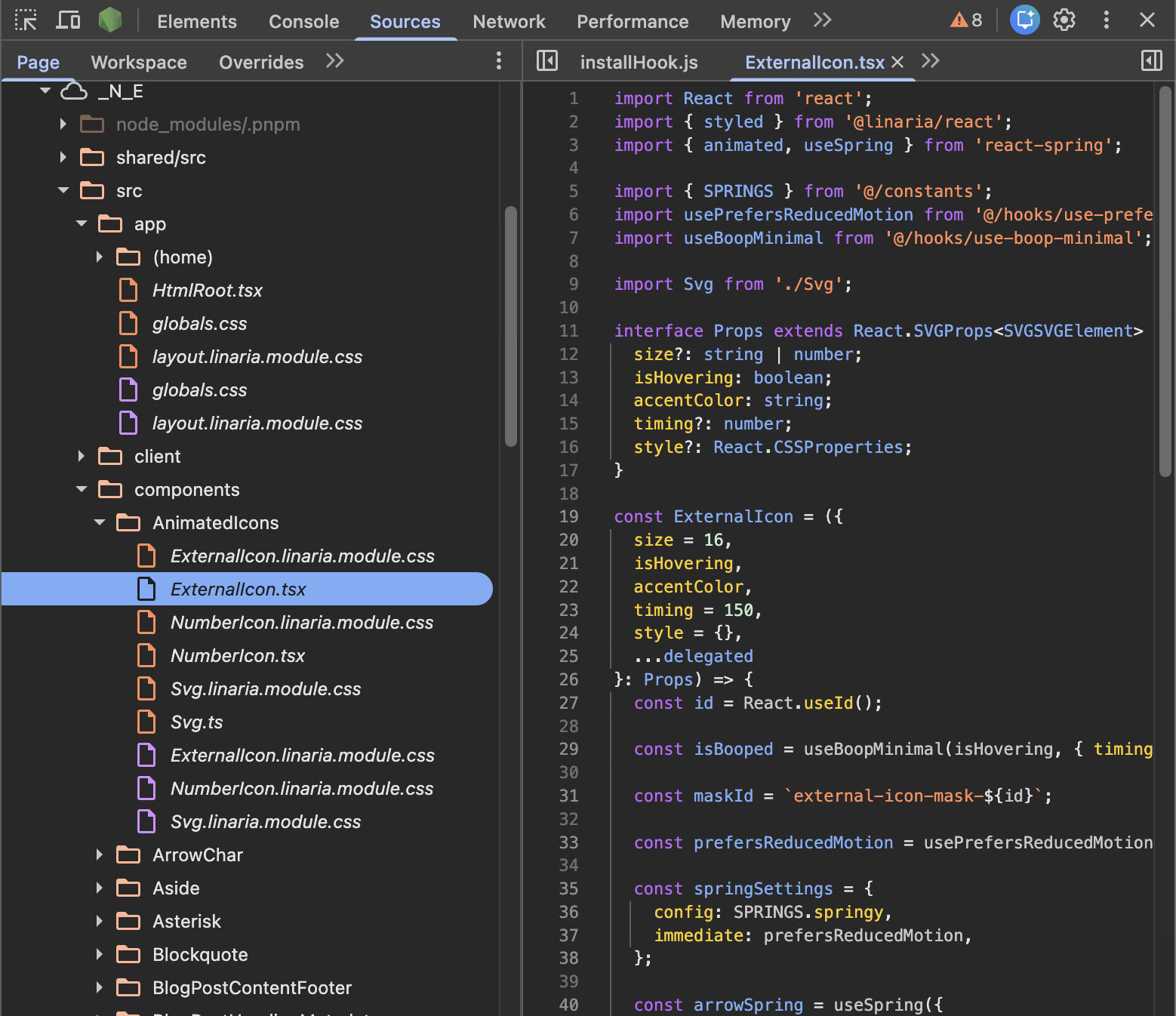Open the orange Svg.linaria.module.css file

266,689
